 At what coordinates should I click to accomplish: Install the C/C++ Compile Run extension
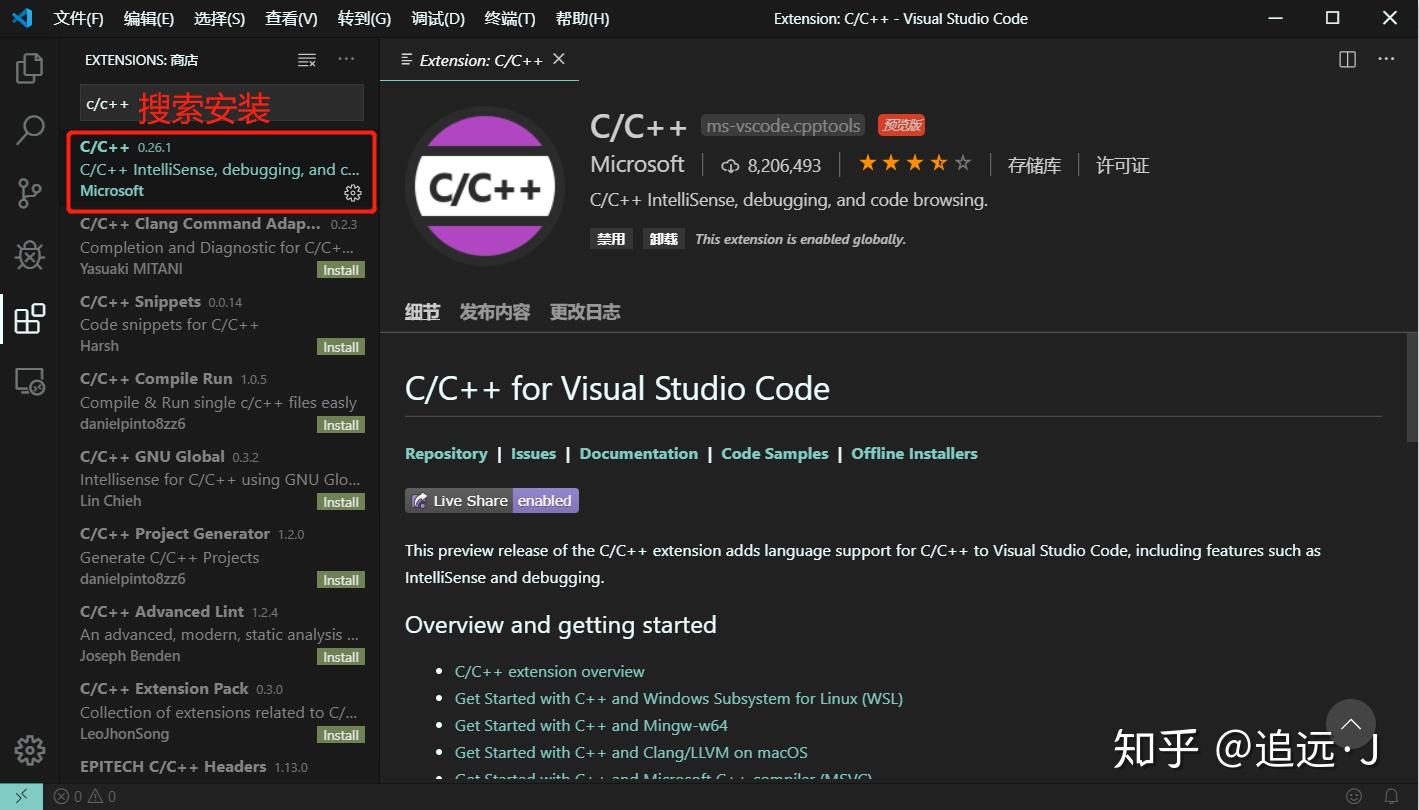point(341,425)
